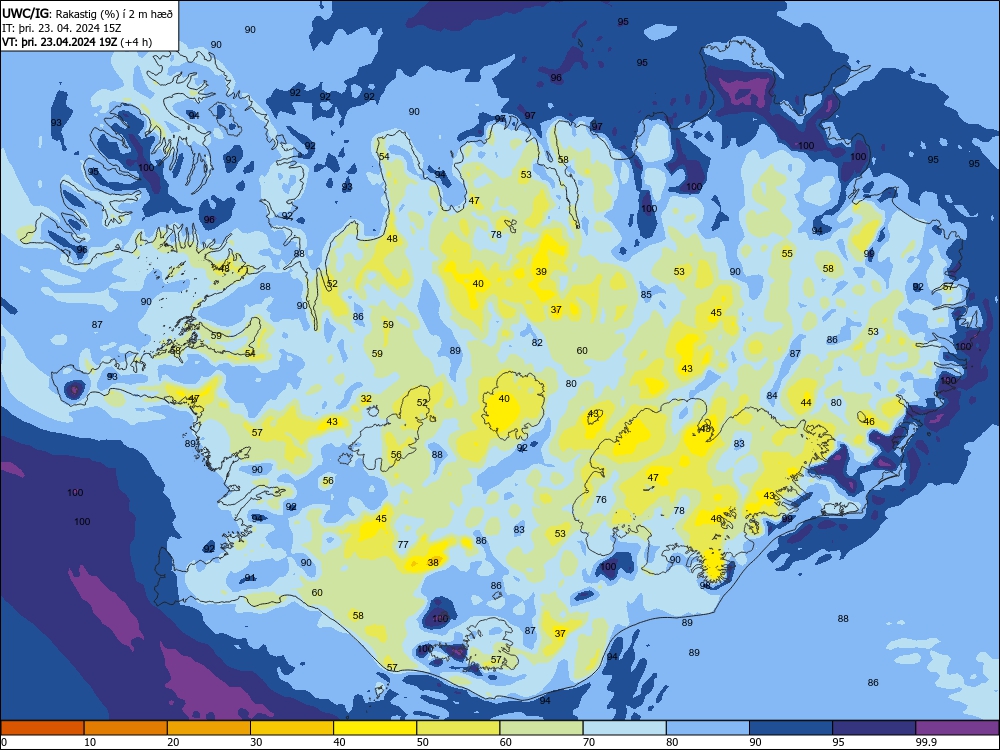Viewport: 1000px width, 750px height.
Task: Click the map value '82'
Action: point(537,342)
